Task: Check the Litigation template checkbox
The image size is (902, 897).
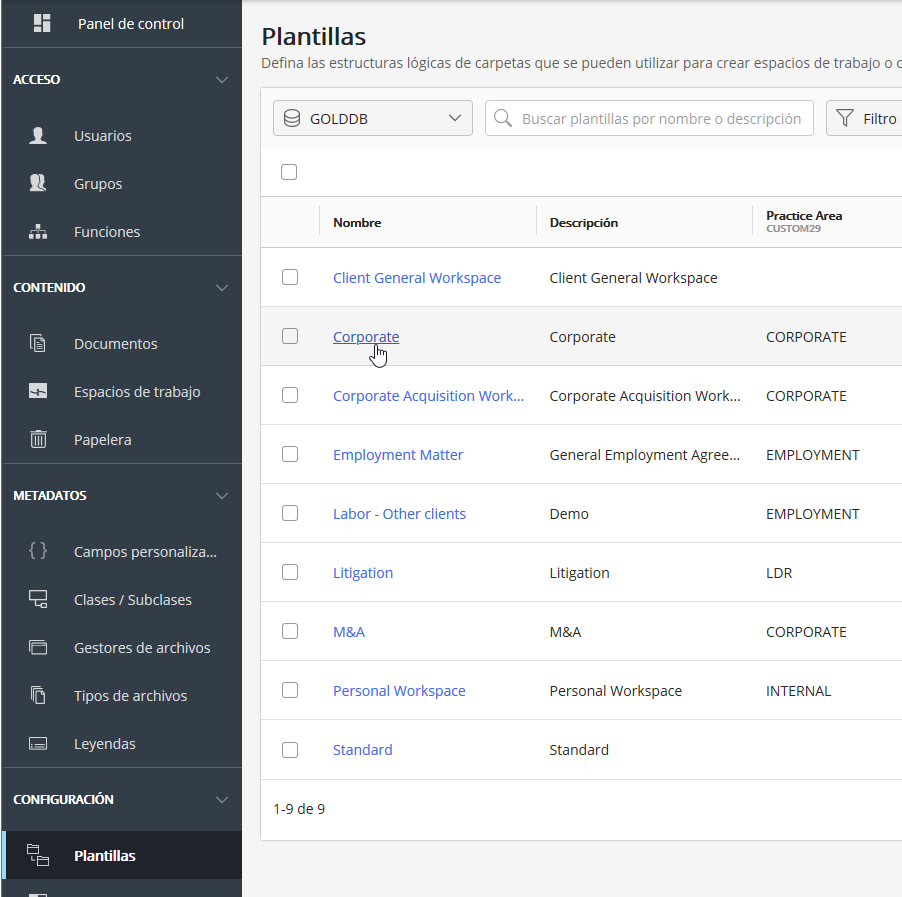Action: (x=290, y=572)
